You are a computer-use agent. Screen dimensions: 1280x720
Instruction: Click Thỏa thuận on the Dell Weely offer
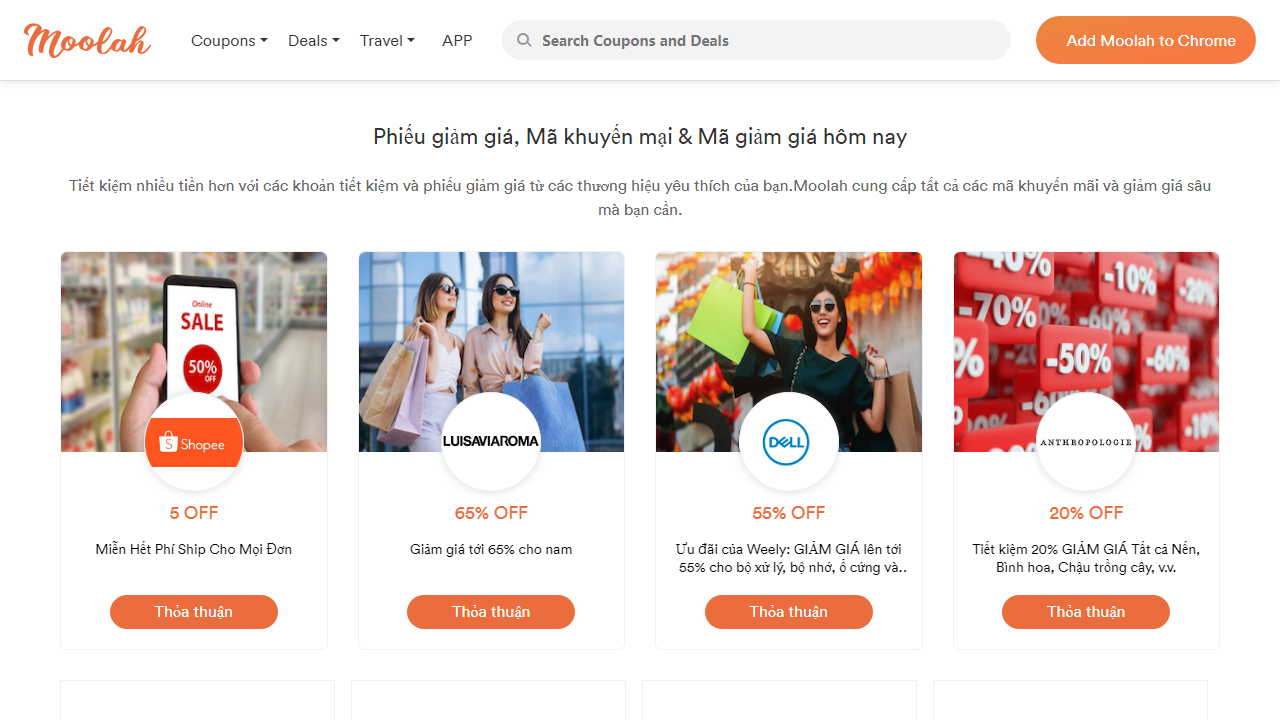[788, 611]
